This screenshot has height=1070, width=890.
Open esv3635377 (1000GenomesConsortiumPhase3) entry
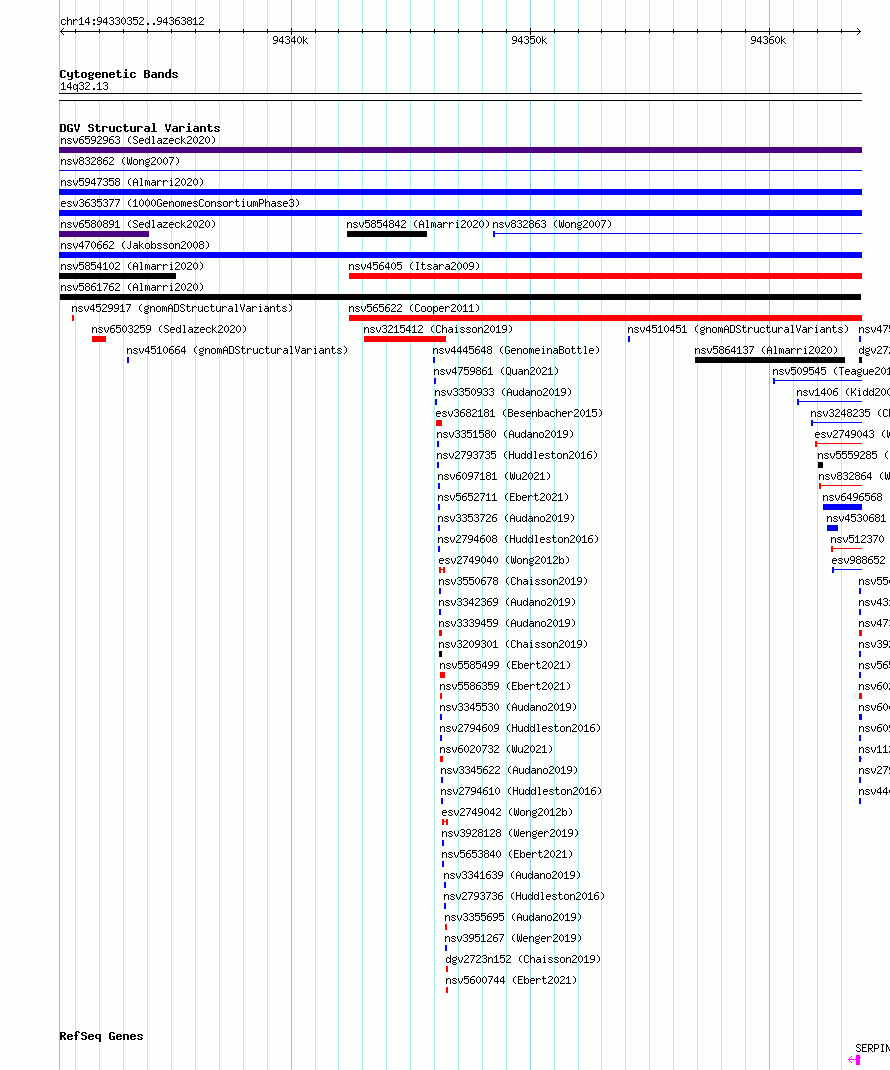tap(180, 203)
